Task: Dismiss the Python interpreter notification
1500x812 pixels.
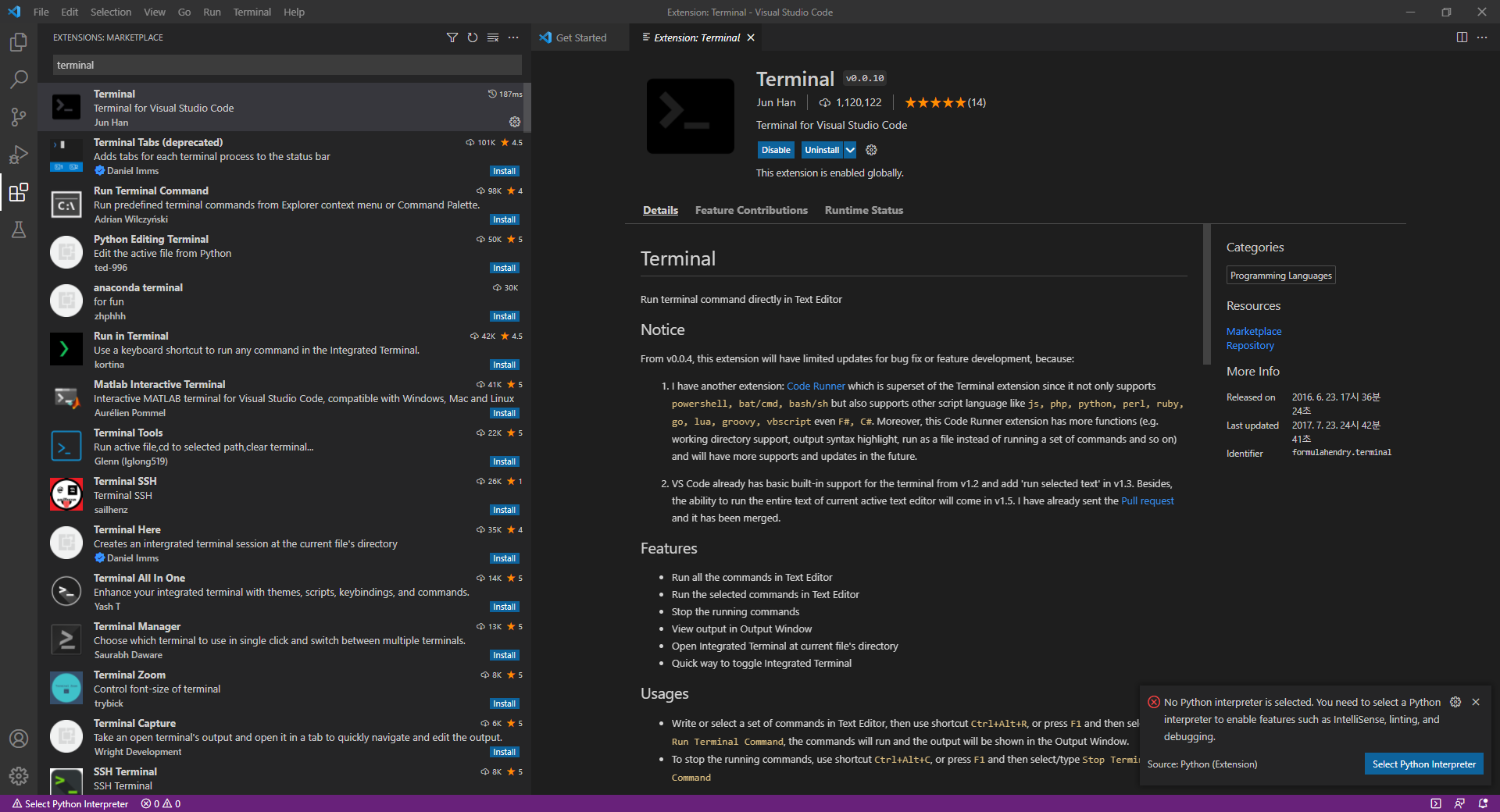Action: pyautogui.click(x=1476, y=702)
